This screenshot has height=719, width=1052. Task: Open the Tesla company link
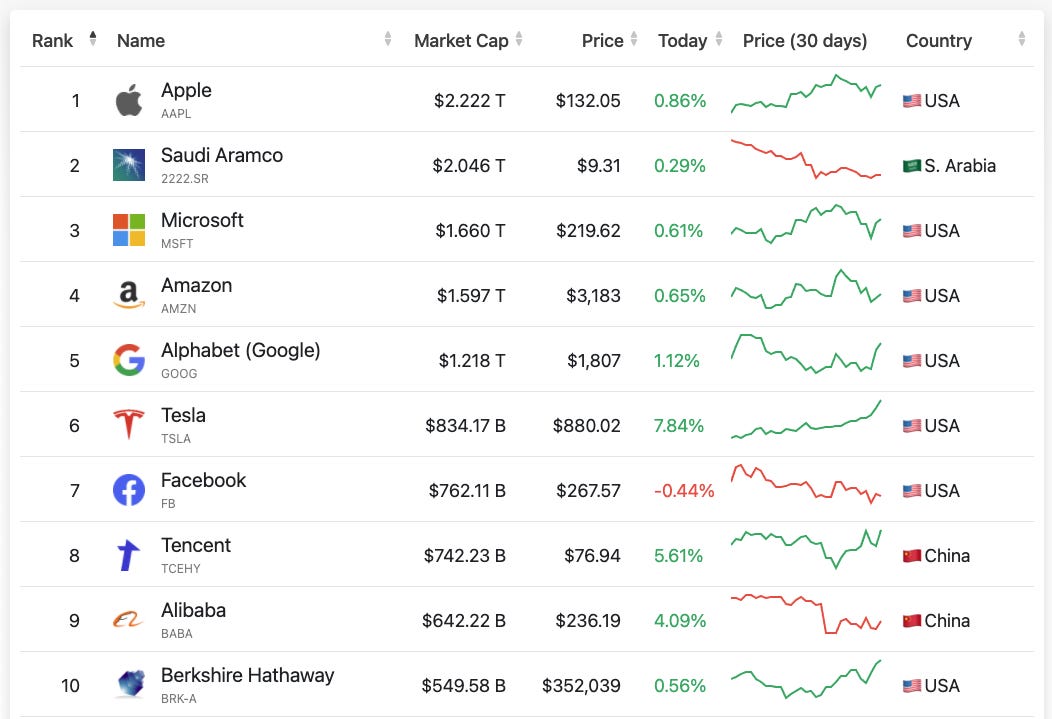click(183, 415)
